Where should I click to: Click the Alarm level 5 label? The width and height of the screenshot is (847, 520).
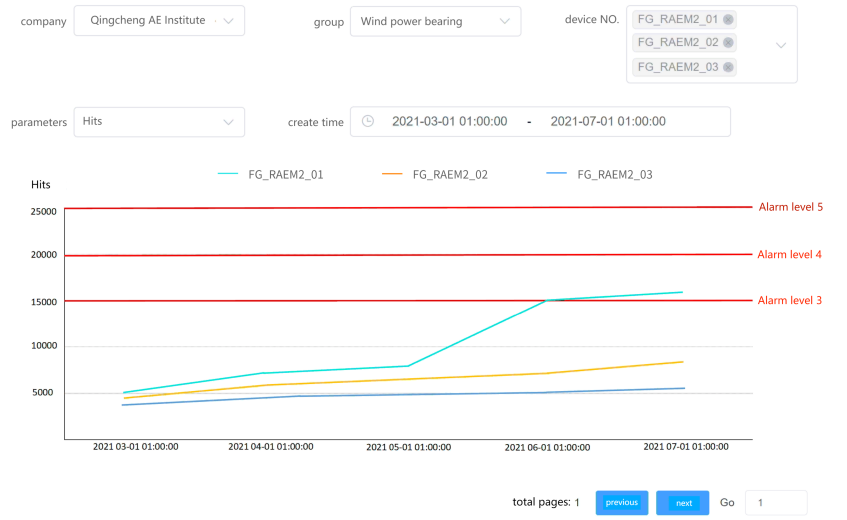791,207
